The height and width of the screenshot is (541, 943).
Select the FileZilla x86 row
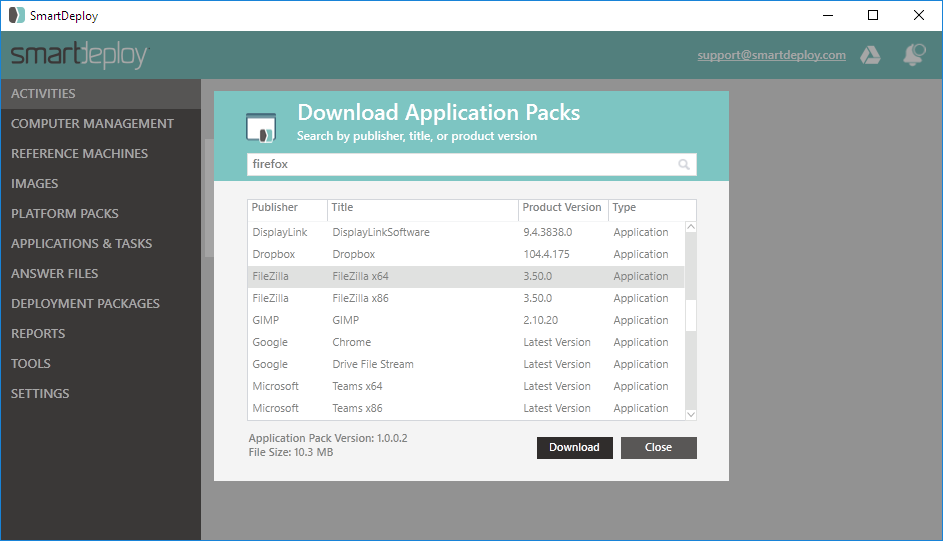[466, 299]
